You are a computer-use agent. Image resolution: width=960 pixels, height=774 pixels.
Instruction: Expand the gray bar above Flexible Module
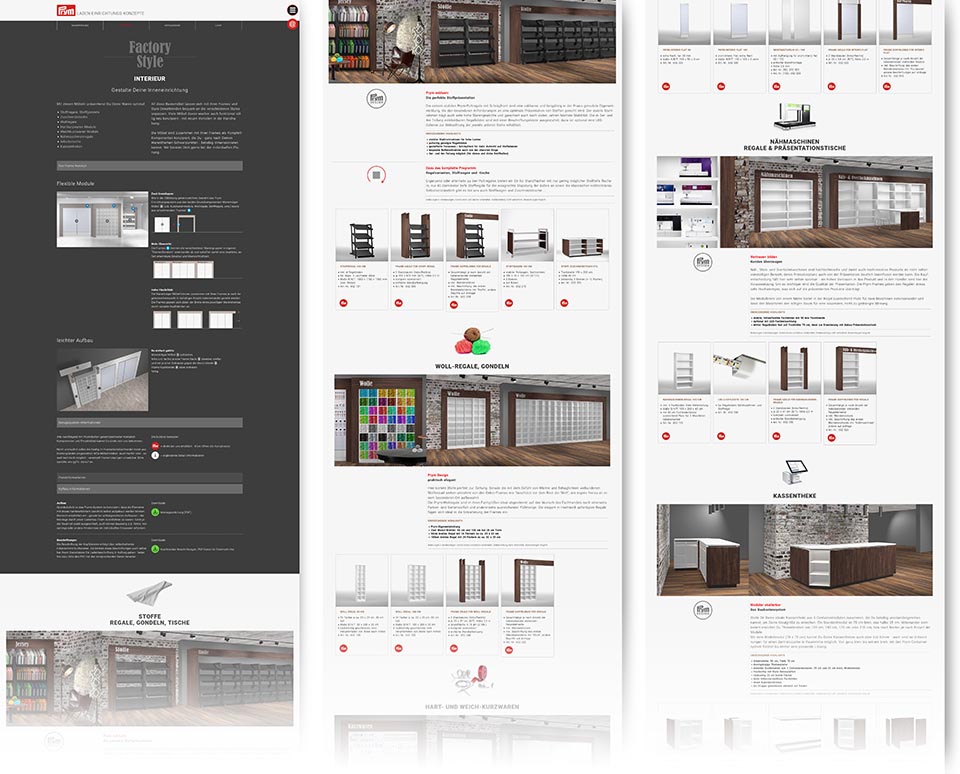click(149, 166)
